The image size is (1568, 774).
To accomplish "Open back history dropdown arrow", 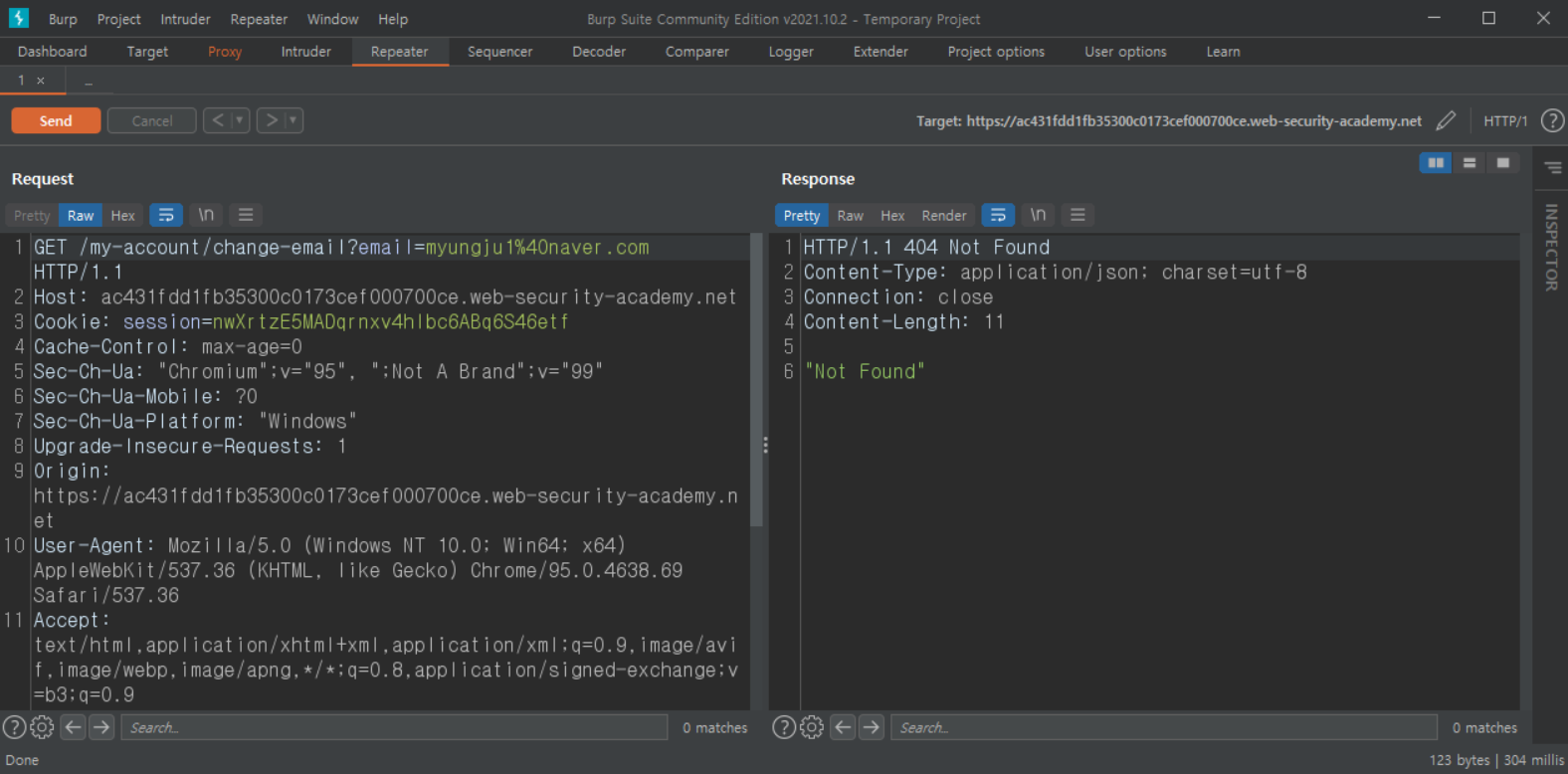I will [x=240, y=120].
